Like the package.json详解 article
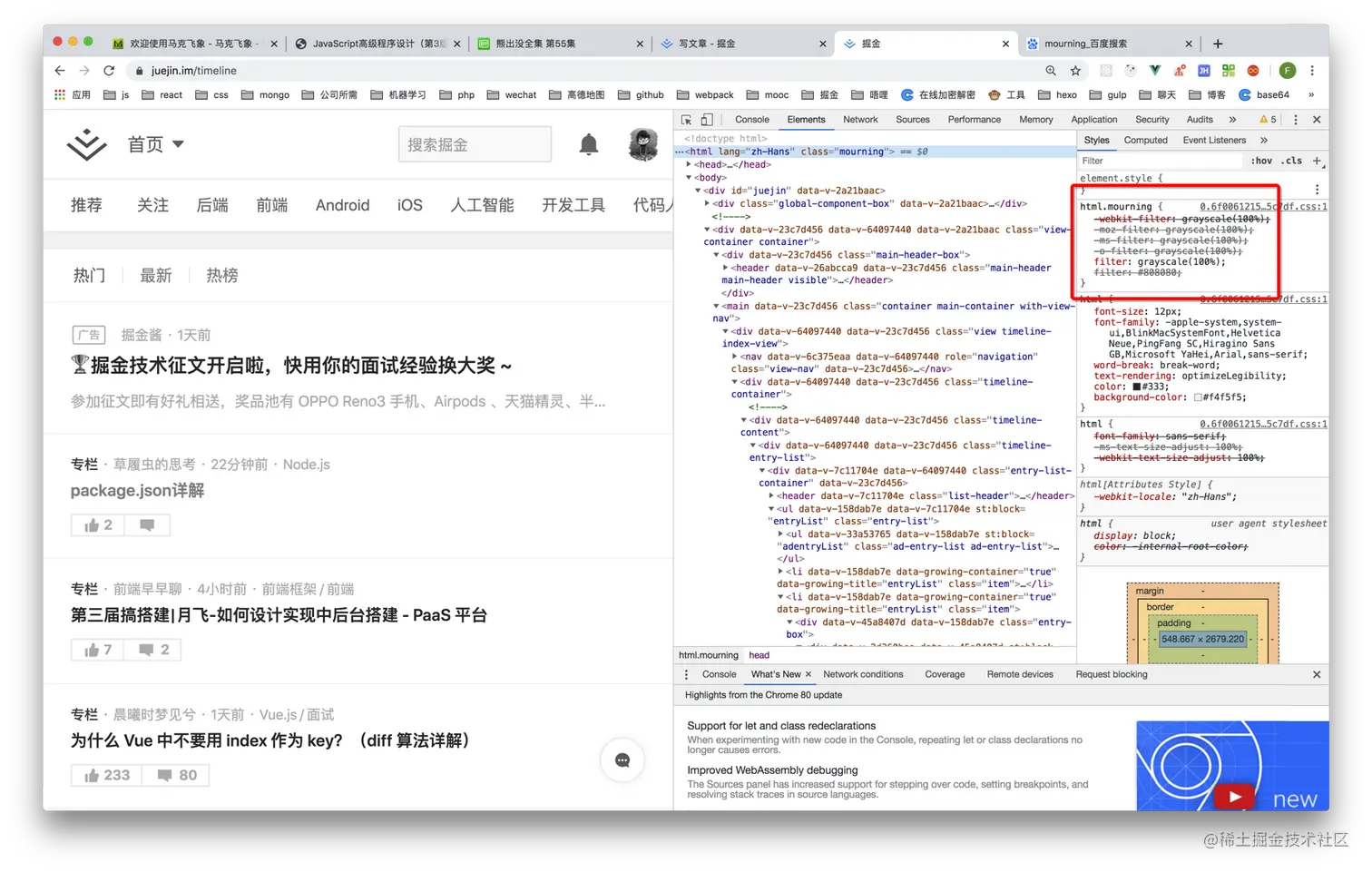Screen dimensions: 1372x872 (98, 525)
